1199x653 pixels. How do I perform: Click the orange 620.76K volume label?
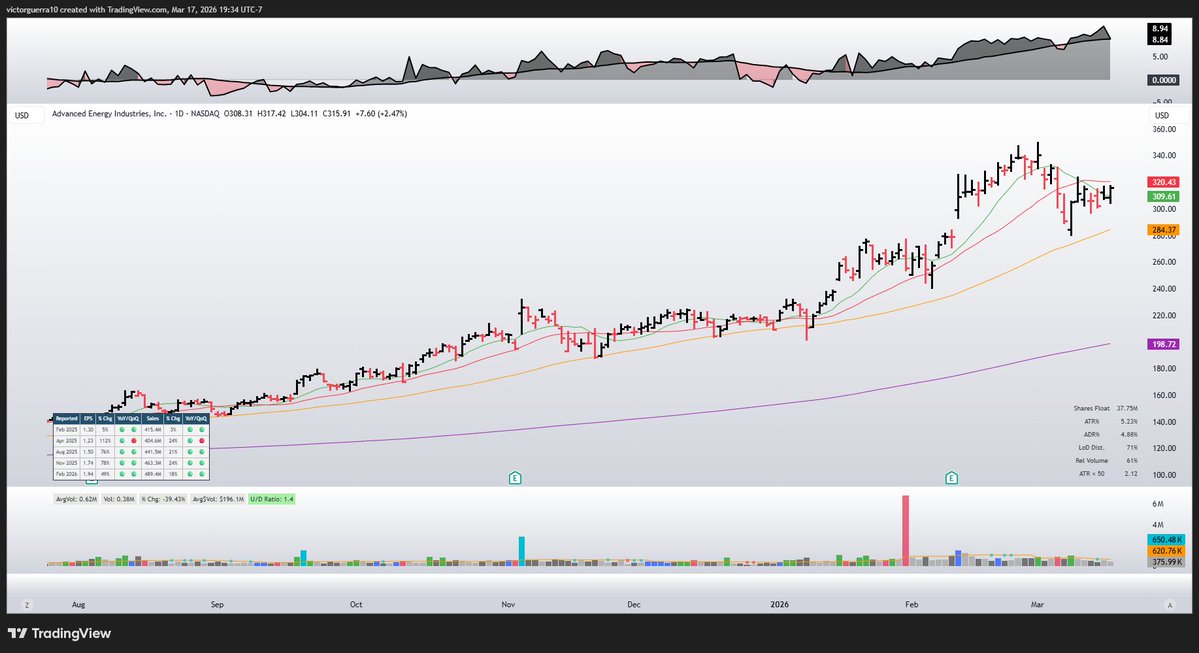coord(1167,551)
